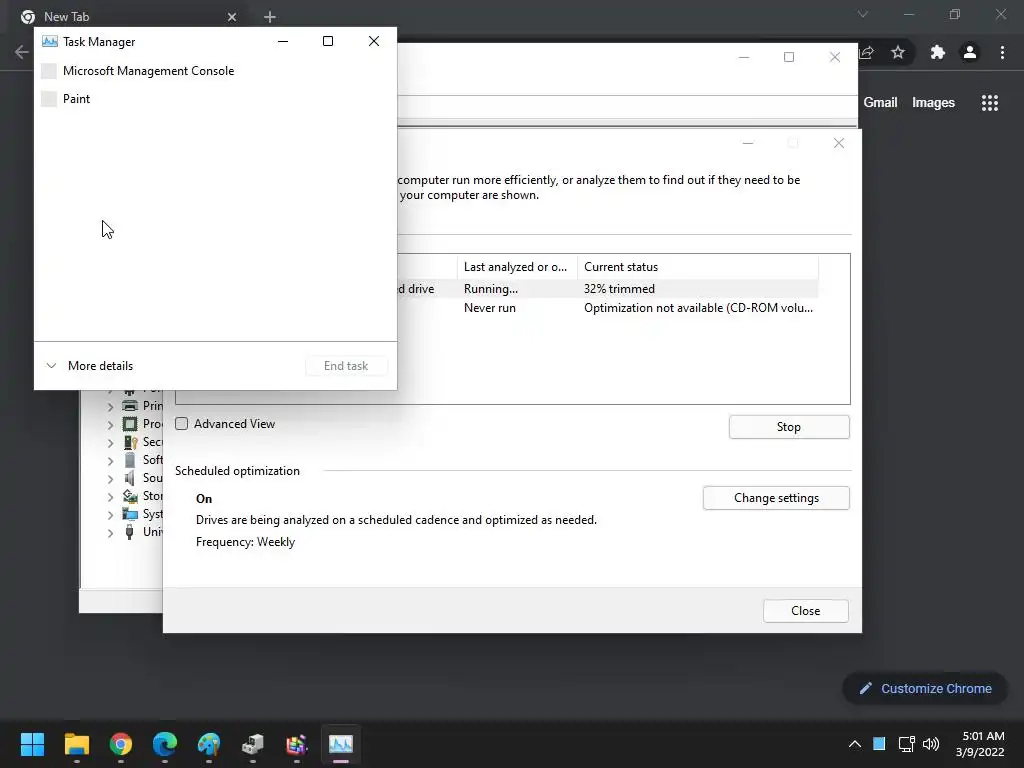Close the New Tab in Chrome
Image resolution: width=1024 pixels, height=768 pixels.
[x=232, y=17]
